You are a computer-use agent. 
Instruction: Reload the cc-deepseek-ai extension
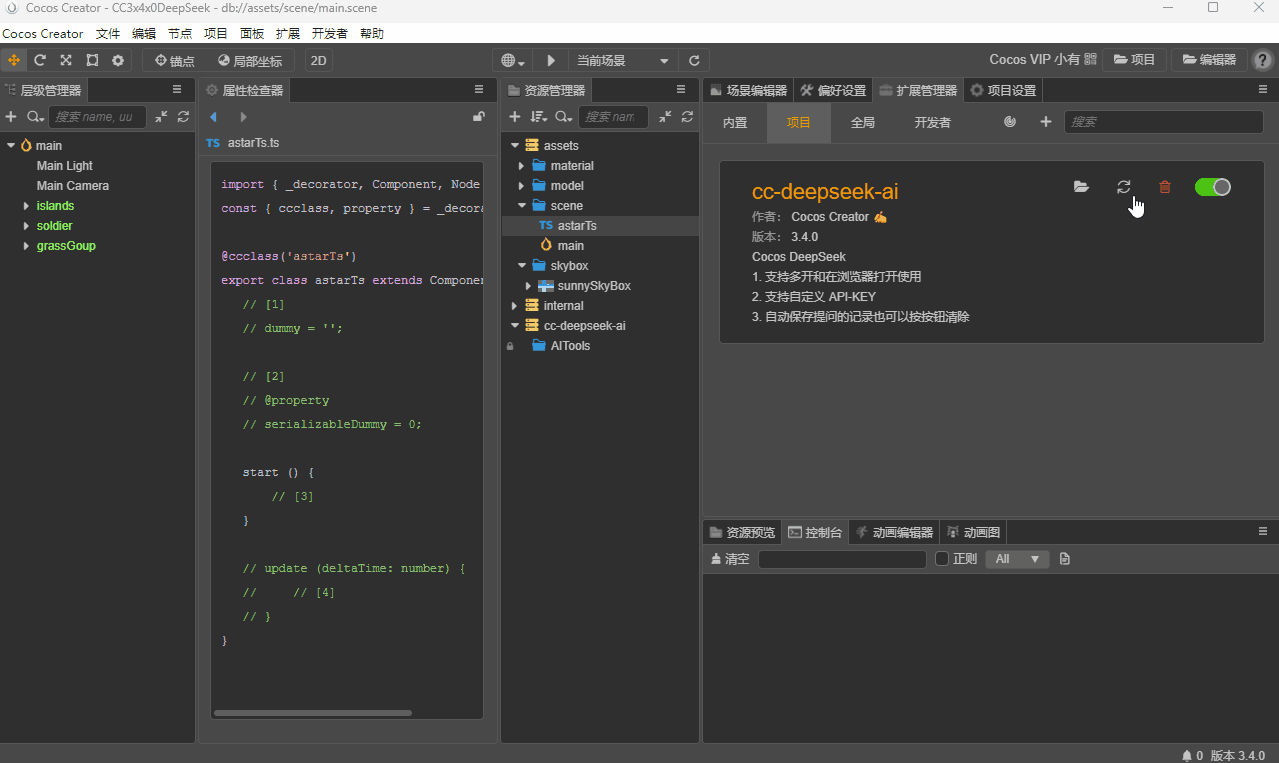click(x=1124, y=187)
